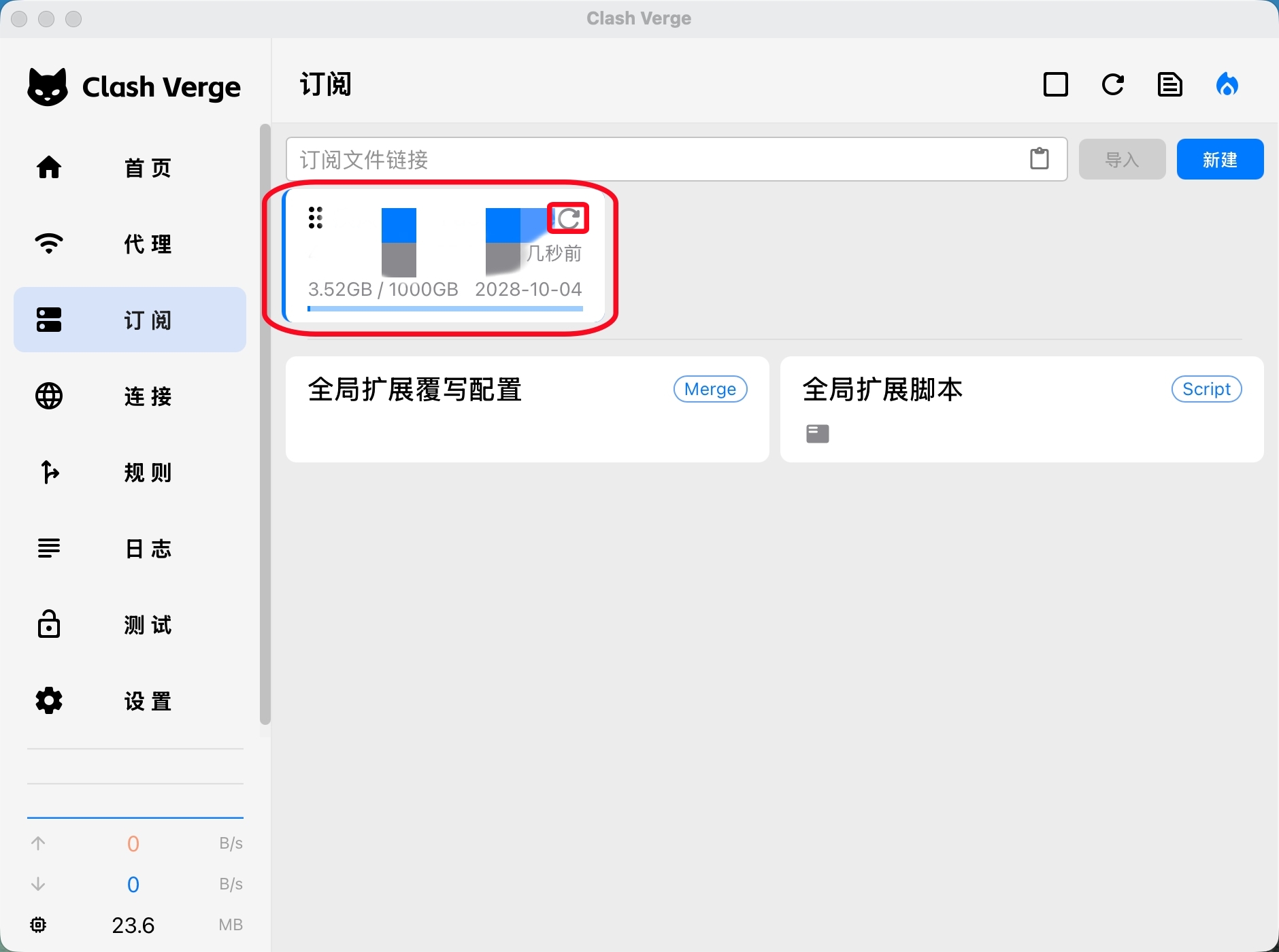Image resolution: width=1279 pixels, height=952 pixels.
Task: Click the refresh icon on the subscription card
Action: (x=569, y=218)
